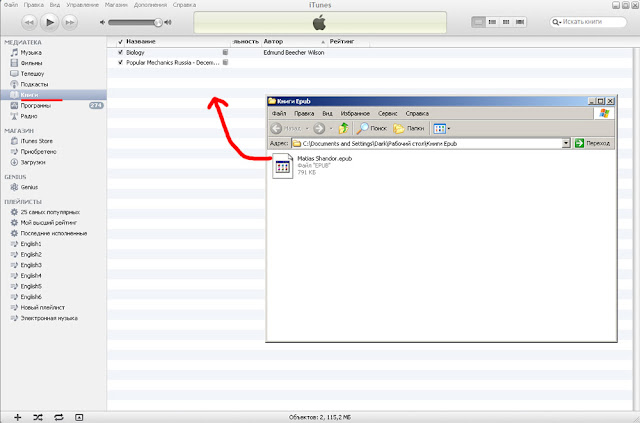Toggle shuffle in iTunes bottom bar
The image size is (640, 423).
coord(38,417)
